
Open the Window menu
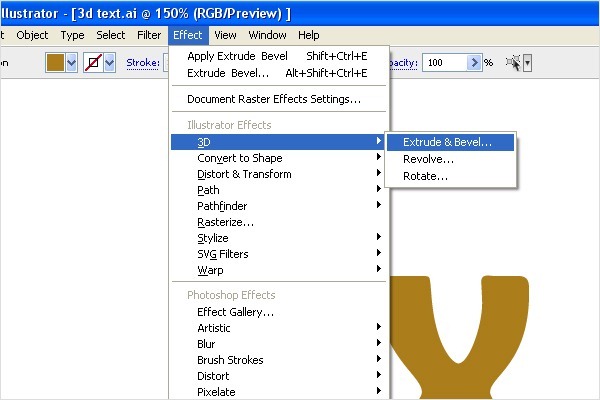(x=267, y=35)
